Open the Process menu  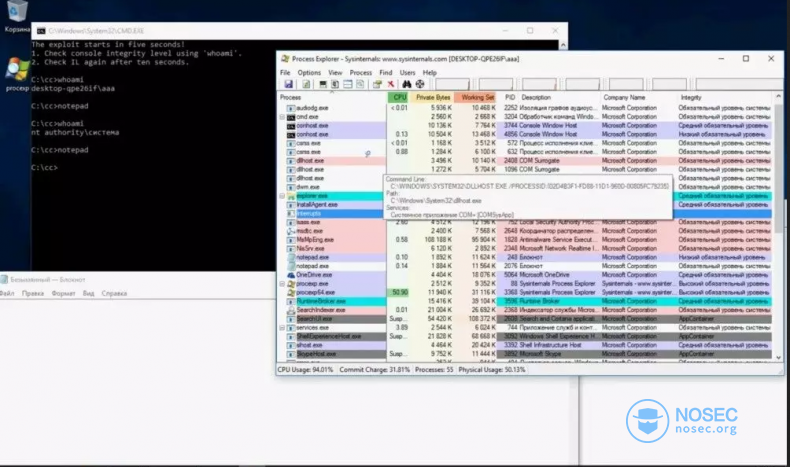361,73
